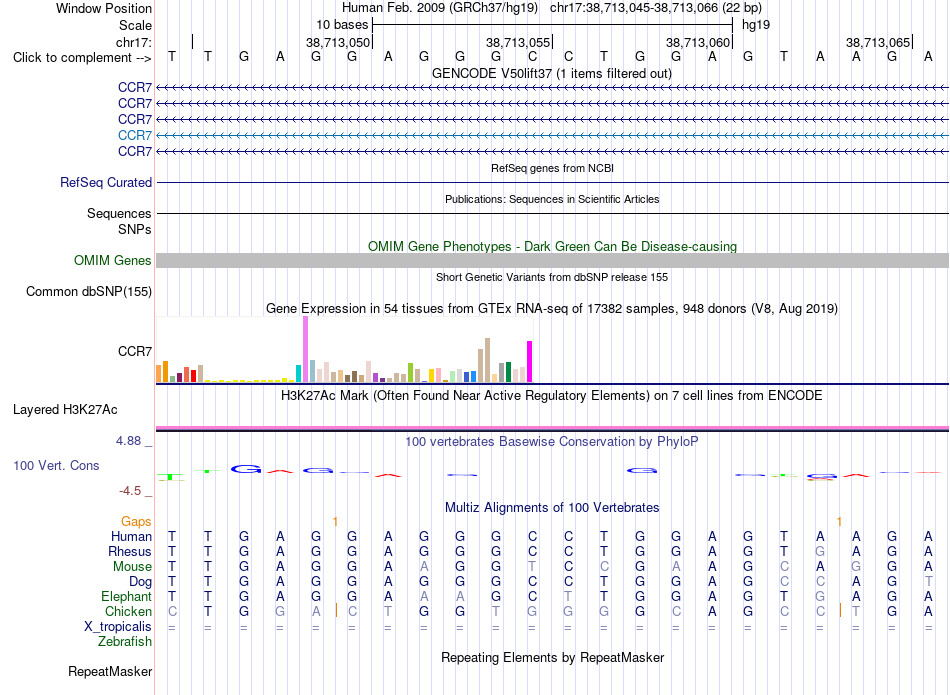Click the Elephant alignment row label
This screenshot has width=950, height=695.
tap(127, 597)
